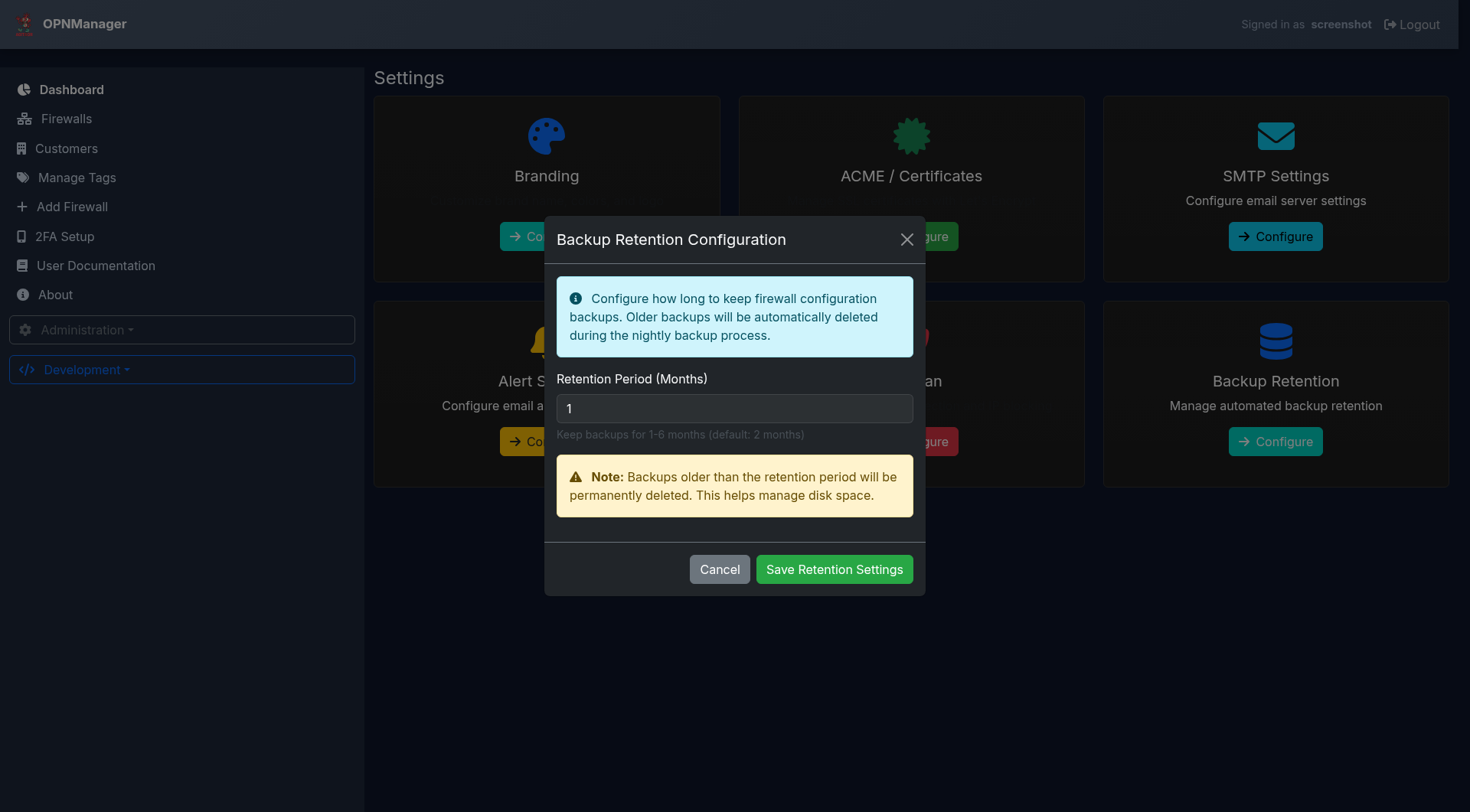The height and width of the screenshot is (812, 1470).
Task: Click the OPNManager logo icon
Action: click(x=24, y=24)
